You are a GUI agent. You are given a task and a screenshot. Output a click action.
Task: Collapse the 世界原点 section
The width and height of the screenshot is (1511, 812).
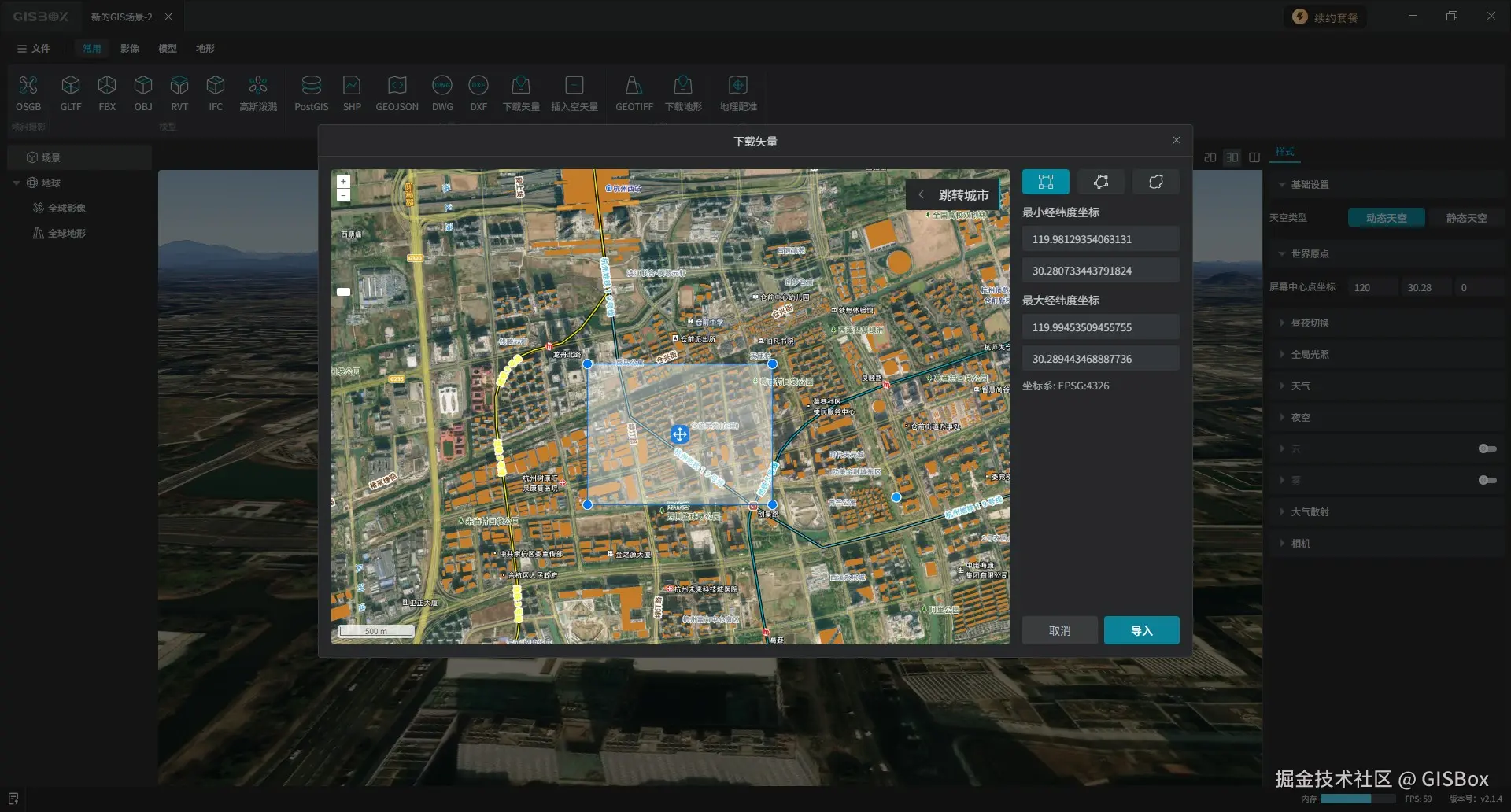[1282, 254]
